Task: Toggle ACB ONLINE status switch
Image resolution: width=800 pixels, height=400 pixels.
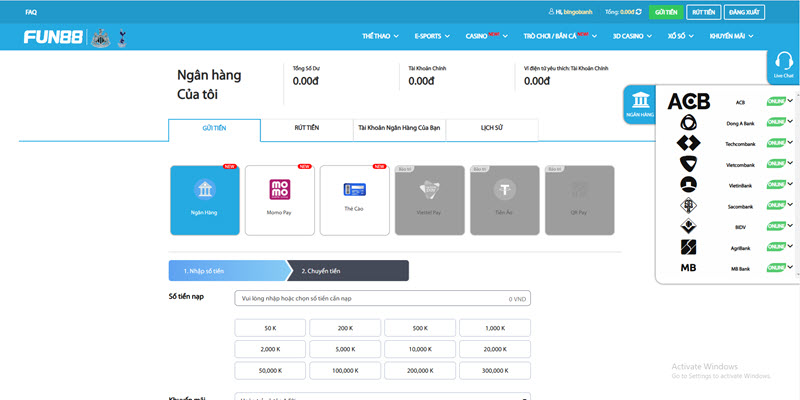Action: click(776, 102)
